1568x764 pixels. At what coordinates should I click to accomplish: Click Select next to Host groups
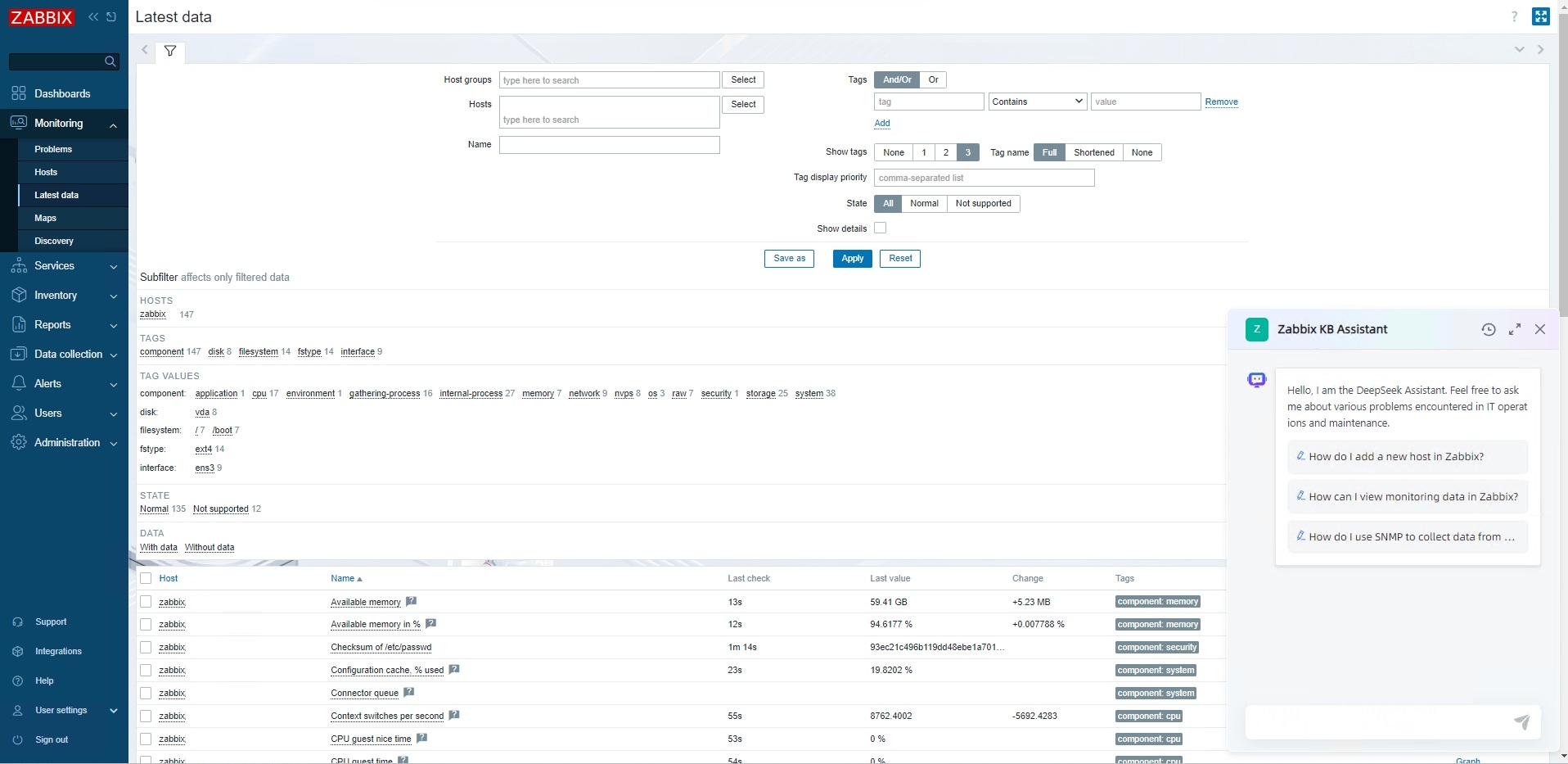(x=743, y=79)
